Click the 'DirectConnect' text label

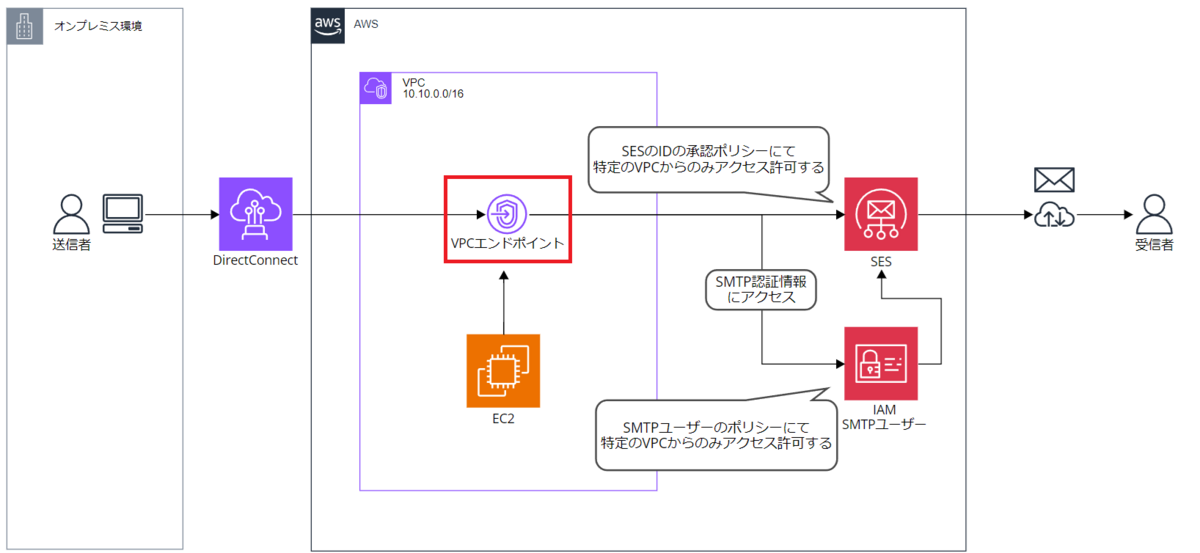256,261
